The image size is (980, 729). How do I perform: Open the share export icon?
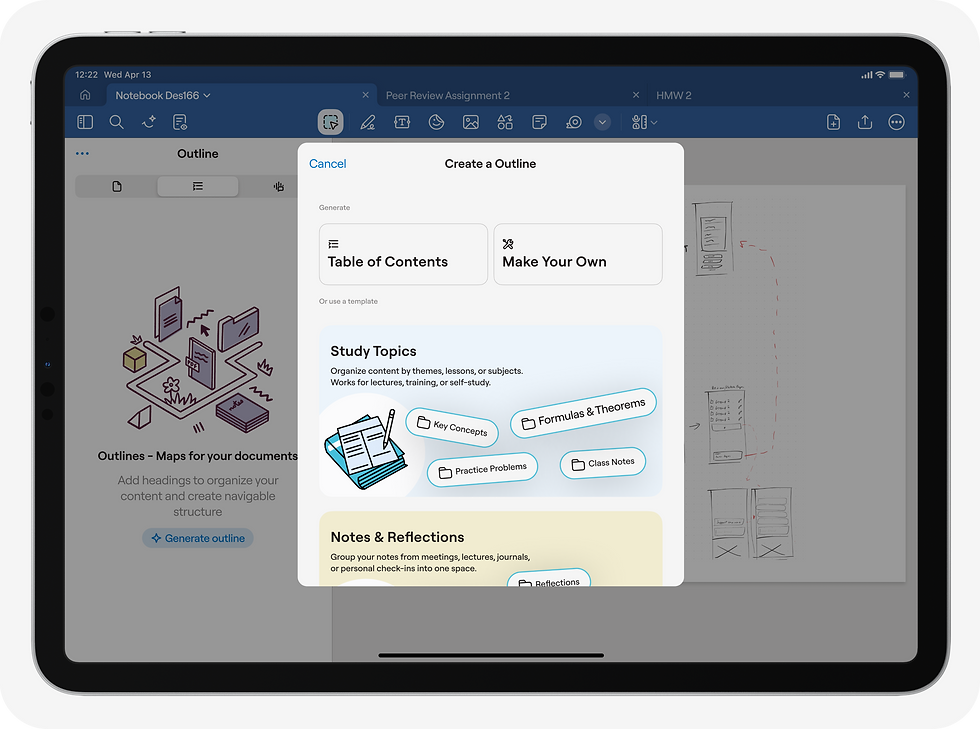tap(865, 122)
